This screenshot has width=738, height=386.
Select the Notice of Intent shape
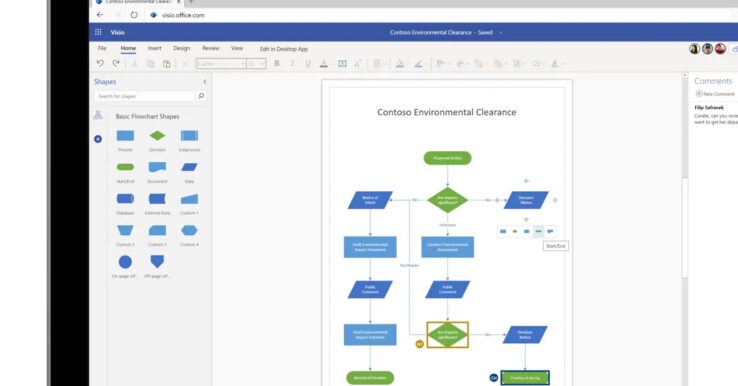point(370,200)
